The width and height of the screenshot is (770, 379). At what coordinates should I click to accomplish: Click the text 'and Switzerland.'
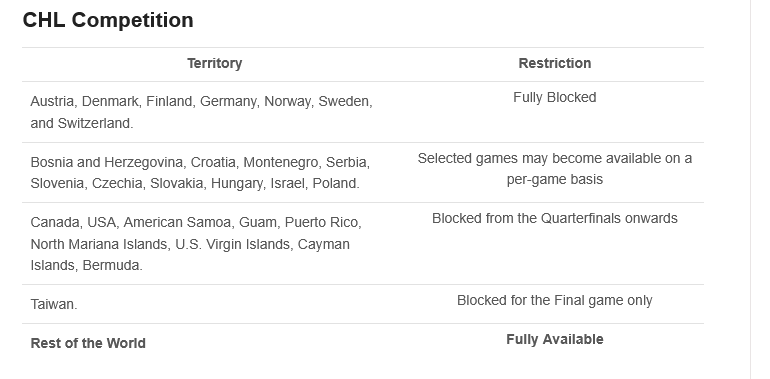tap(82, 123)
